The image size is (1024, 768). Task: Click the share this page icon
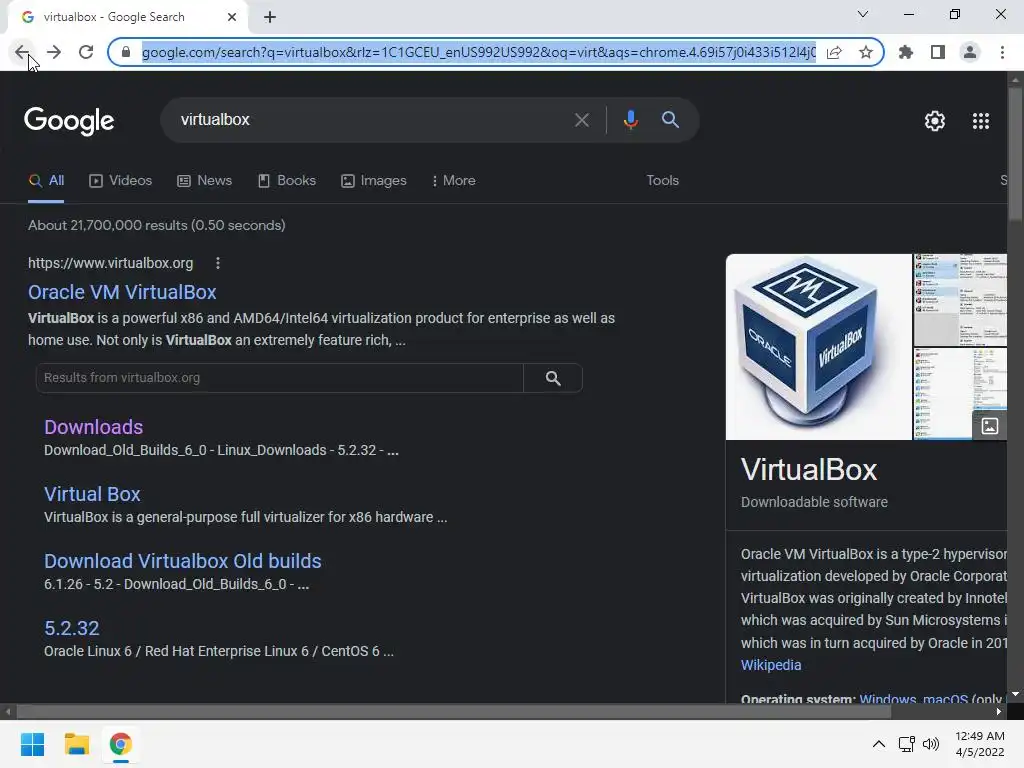point(834,52)
